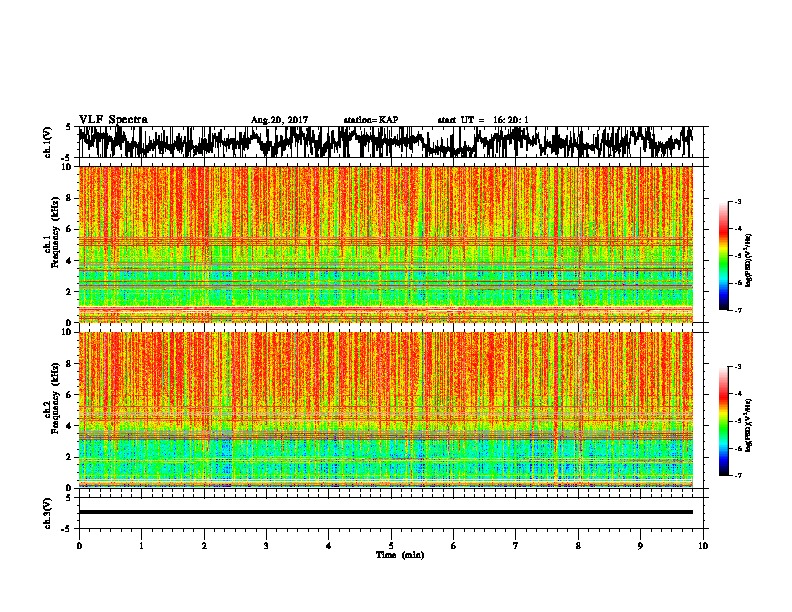Click the 'ch.1(V)' waveform axis label
Screen dimensions: 792x612
tap(48, 142)
